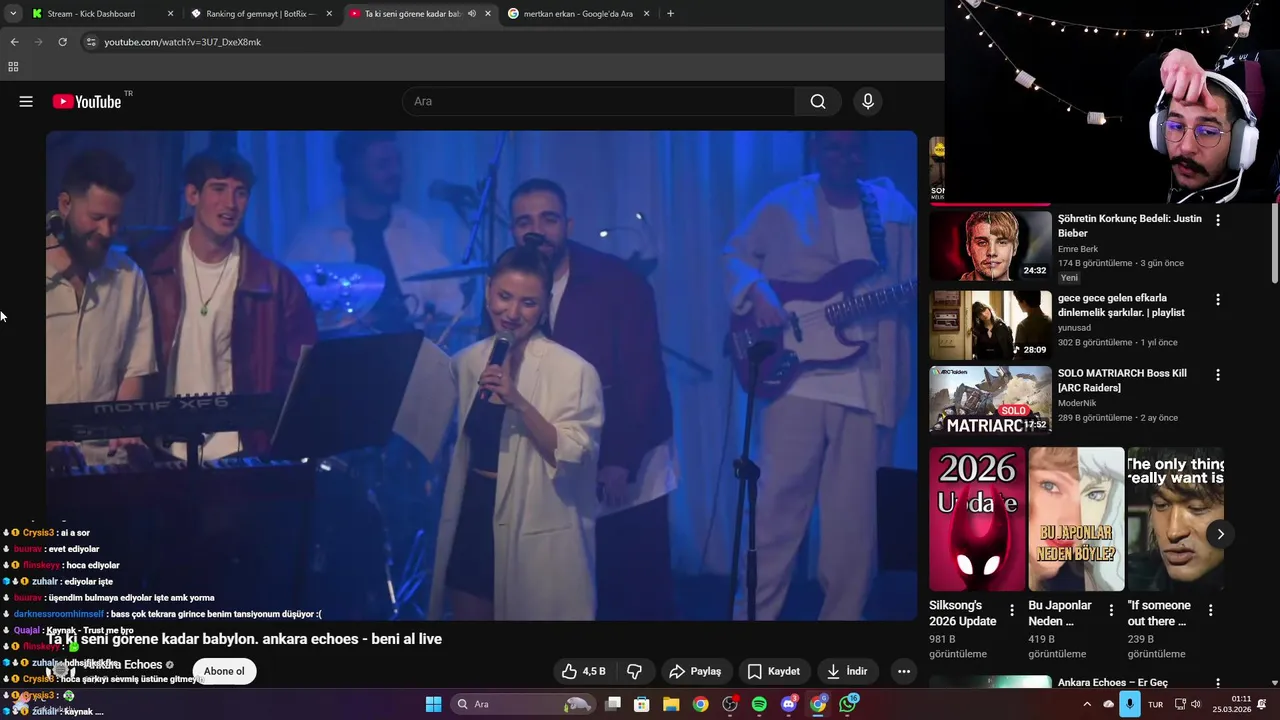Viewport: 1280px width, 720px height.
Task: Close the Kick Dashboard tab
Action: pos(170,14)
